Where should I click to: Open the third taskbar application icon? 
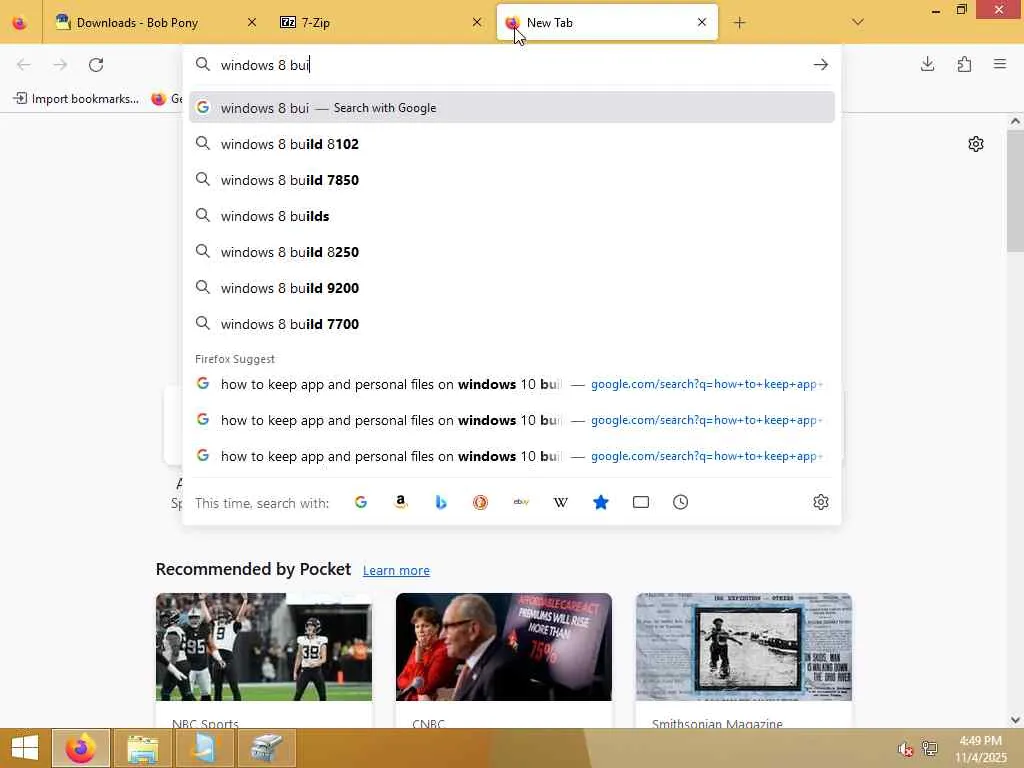point(204,748)
